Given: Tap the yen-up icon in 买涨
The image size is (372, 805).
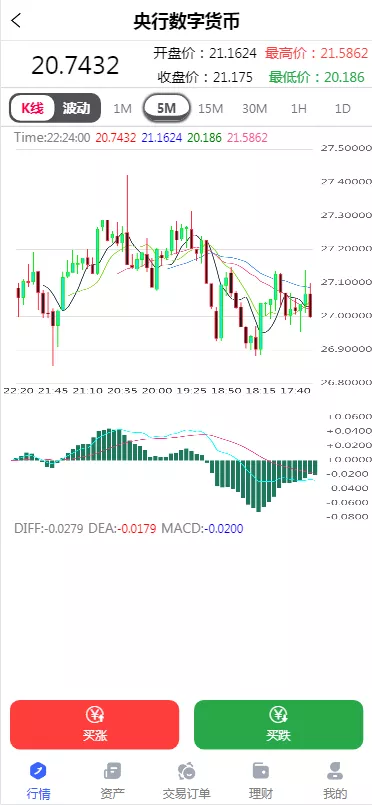Looking at the screenshot, I should pyautogui.click(x=94, y=715).
